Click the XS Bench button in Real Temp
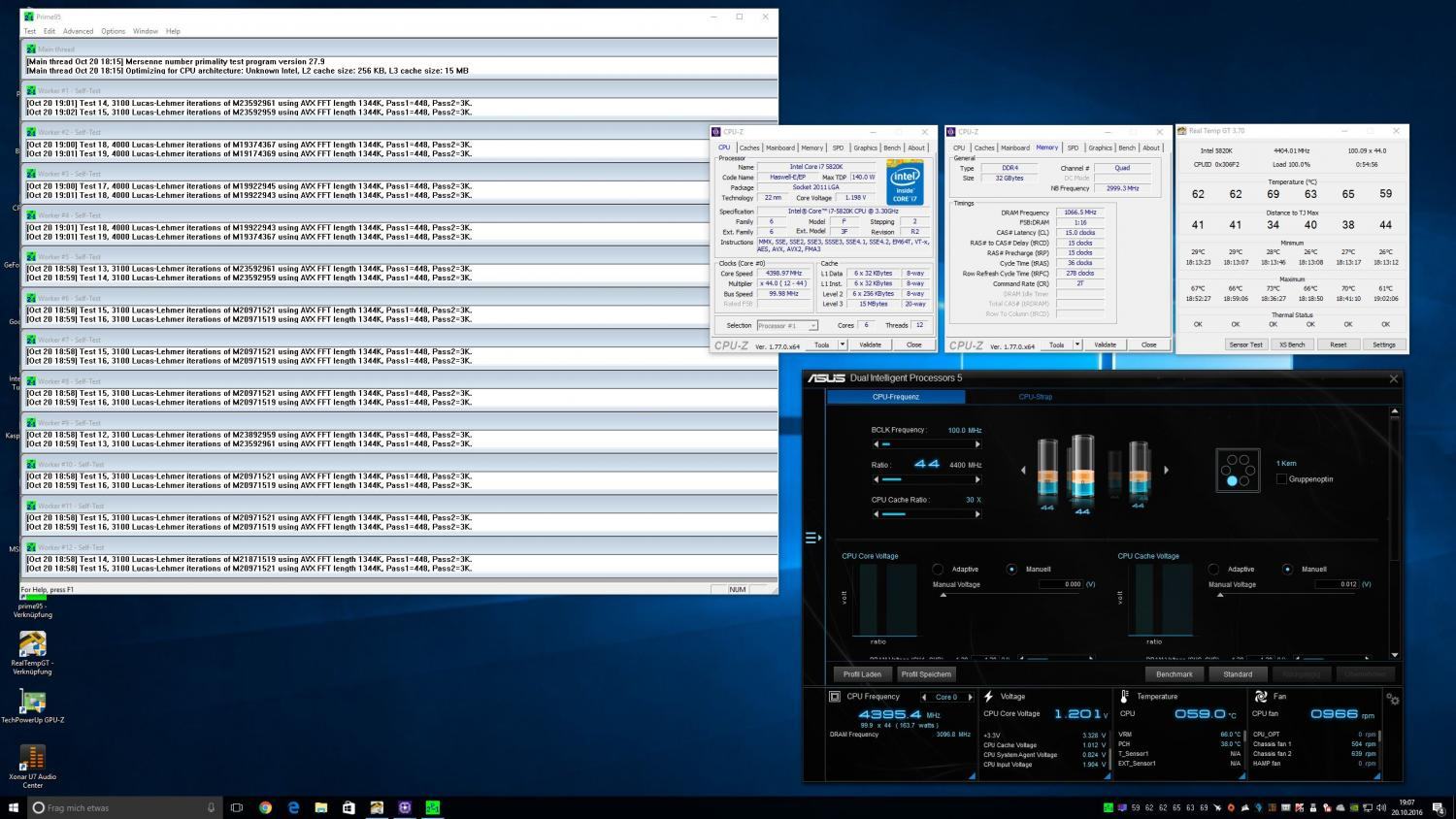Screen dimensions: 1456x819 [x=1292, y=344]
